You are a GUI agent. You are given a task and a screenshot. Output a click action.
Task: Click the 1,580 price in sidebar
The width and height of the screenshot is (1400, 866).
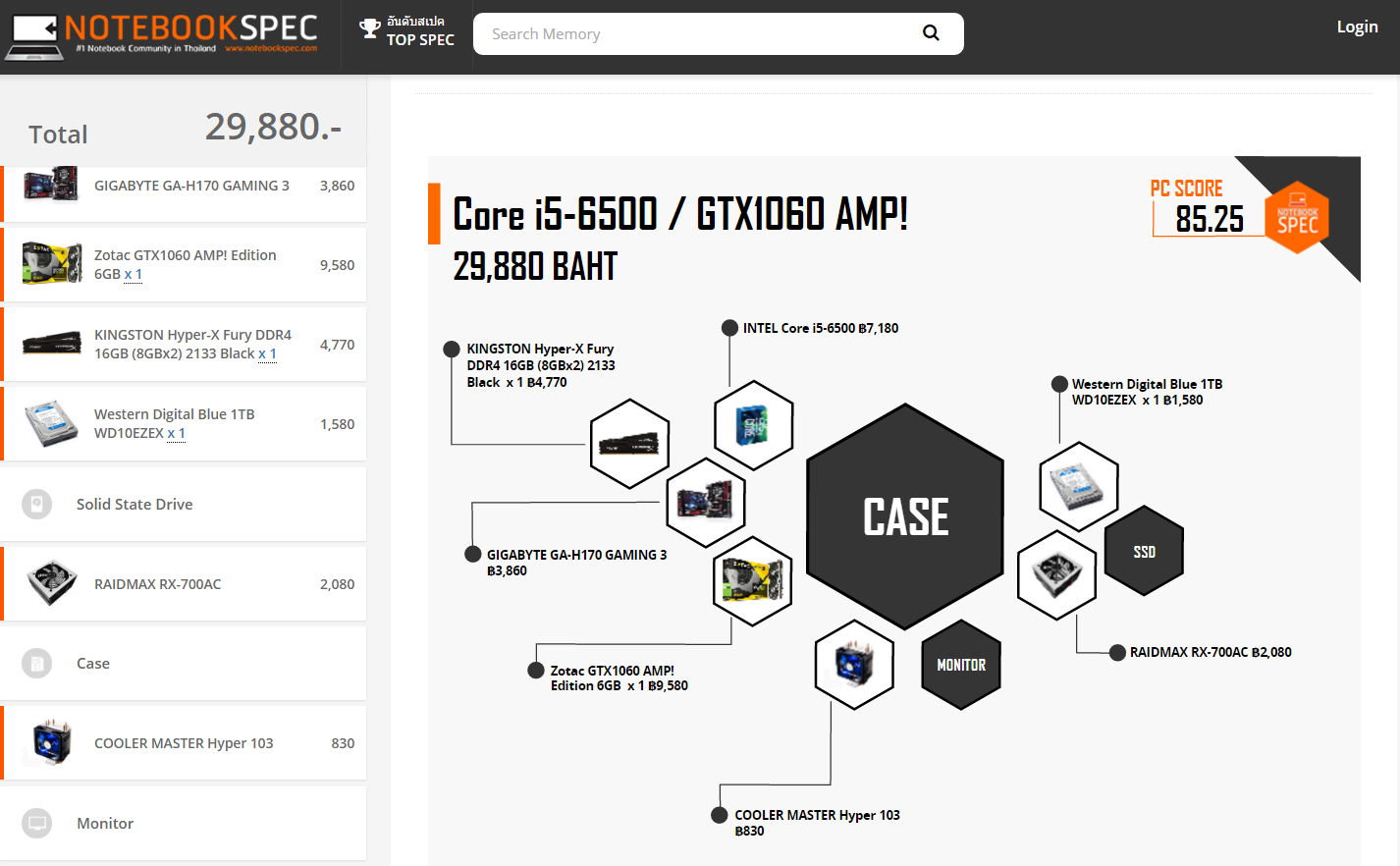337,424
